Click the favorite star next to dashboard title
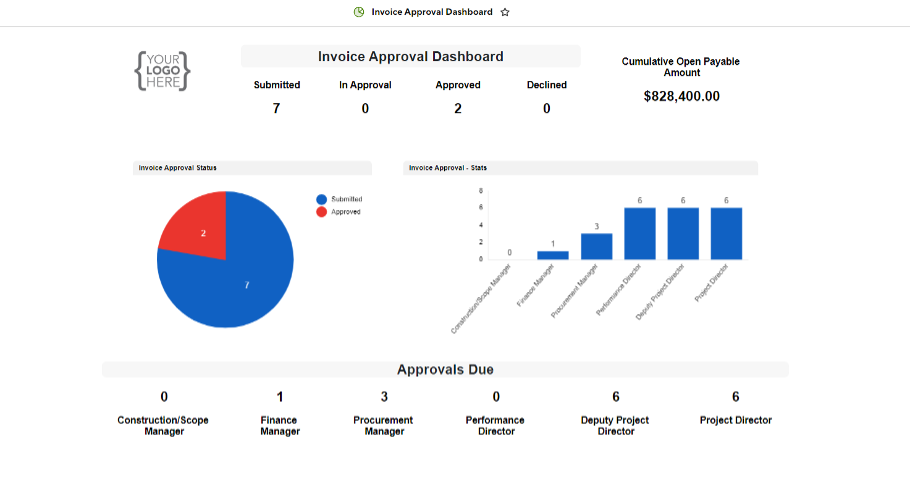The width and height of the screenshot is (910, 488). [x=505, y=12]
